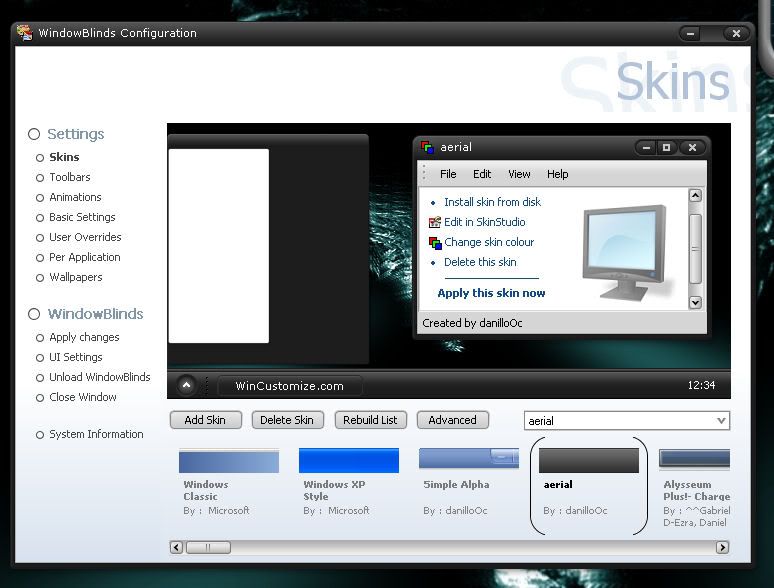This screenshot has height=588, width=774.
Task: Select the Basic Settings radio bullet
Action: click(x=40, y=218)
